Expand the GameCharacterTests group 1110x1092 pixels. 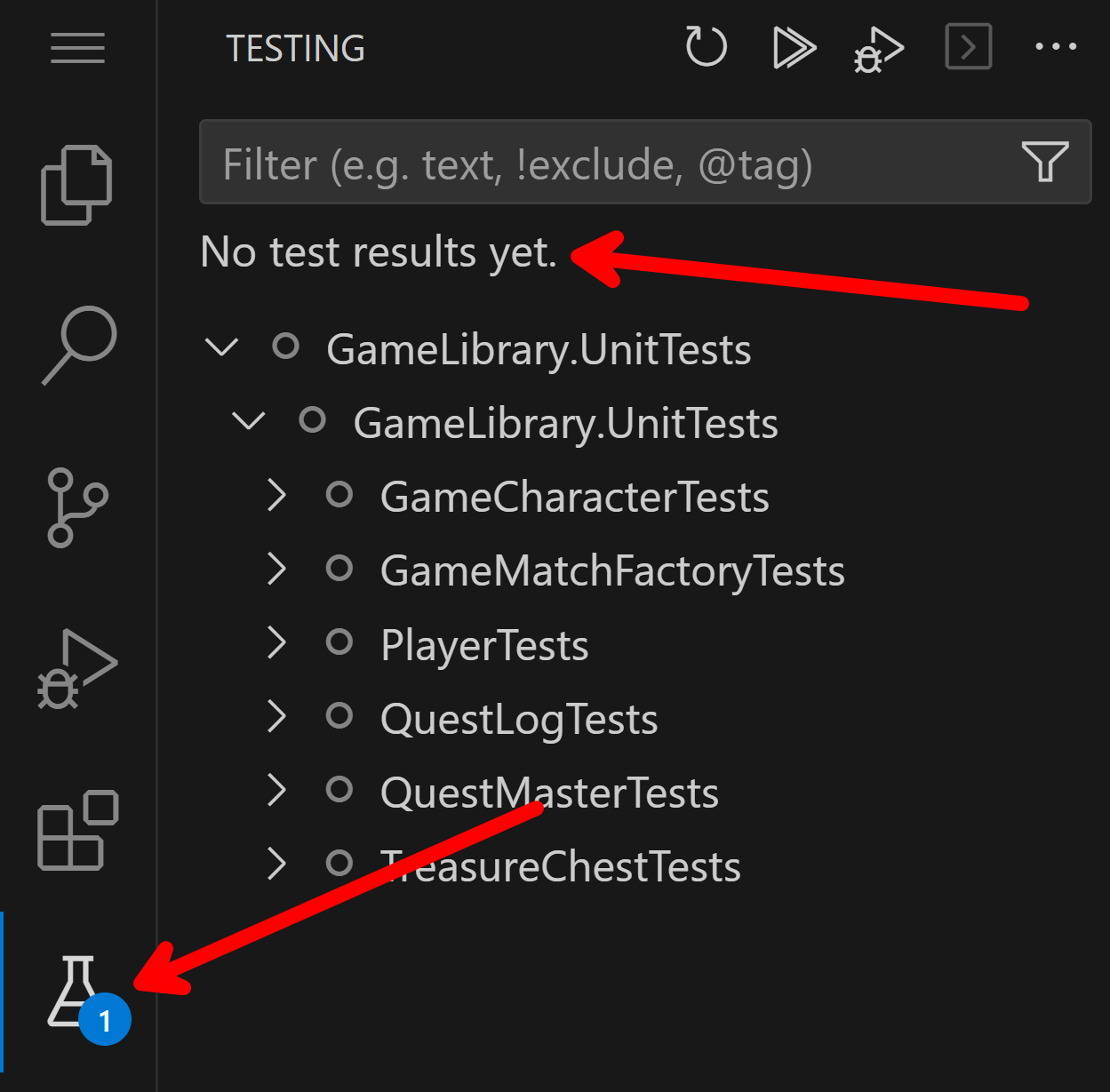276,496
